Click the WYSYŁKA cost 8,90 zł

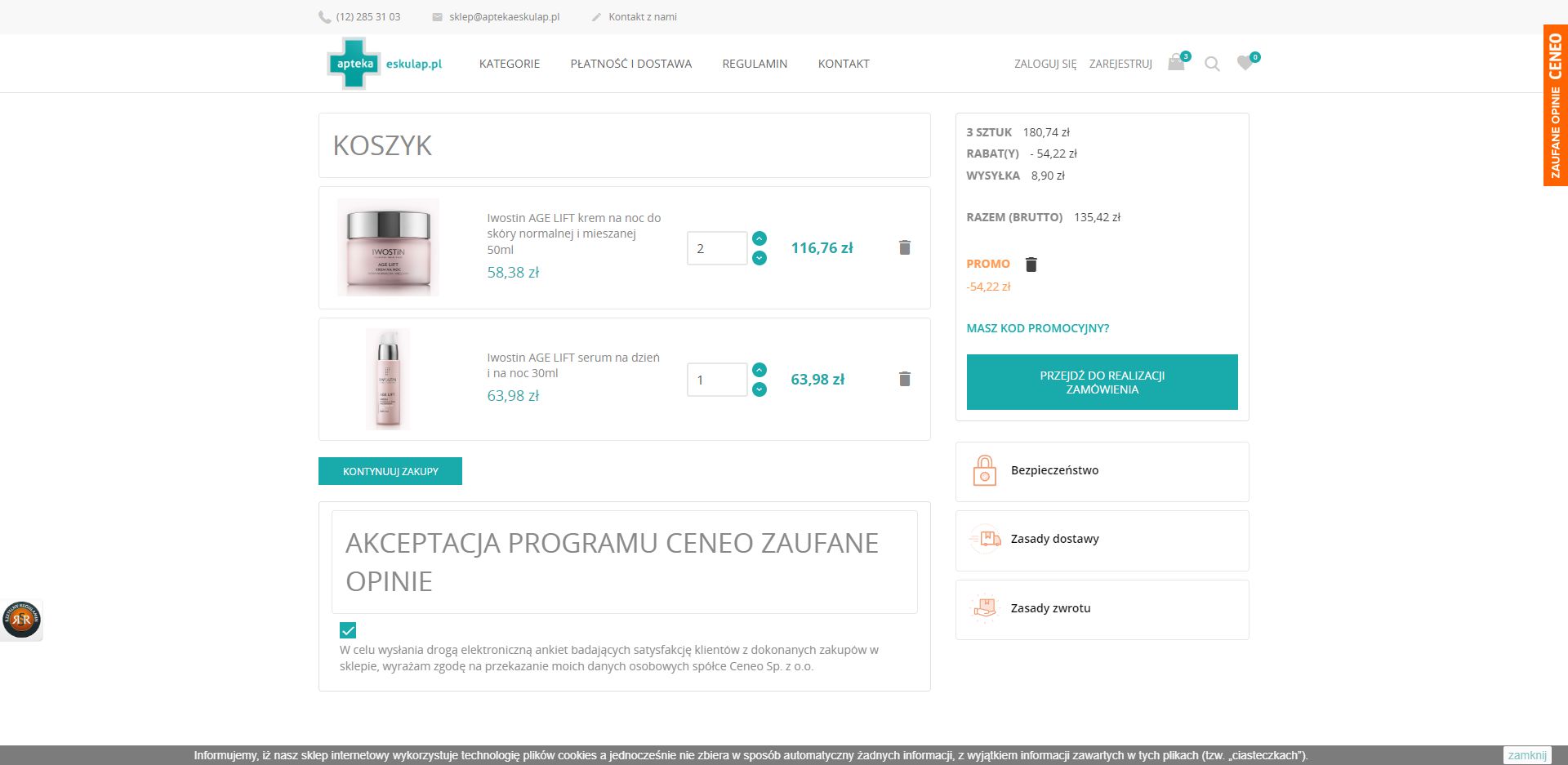pyautogui.click(x=1049, y=176)
